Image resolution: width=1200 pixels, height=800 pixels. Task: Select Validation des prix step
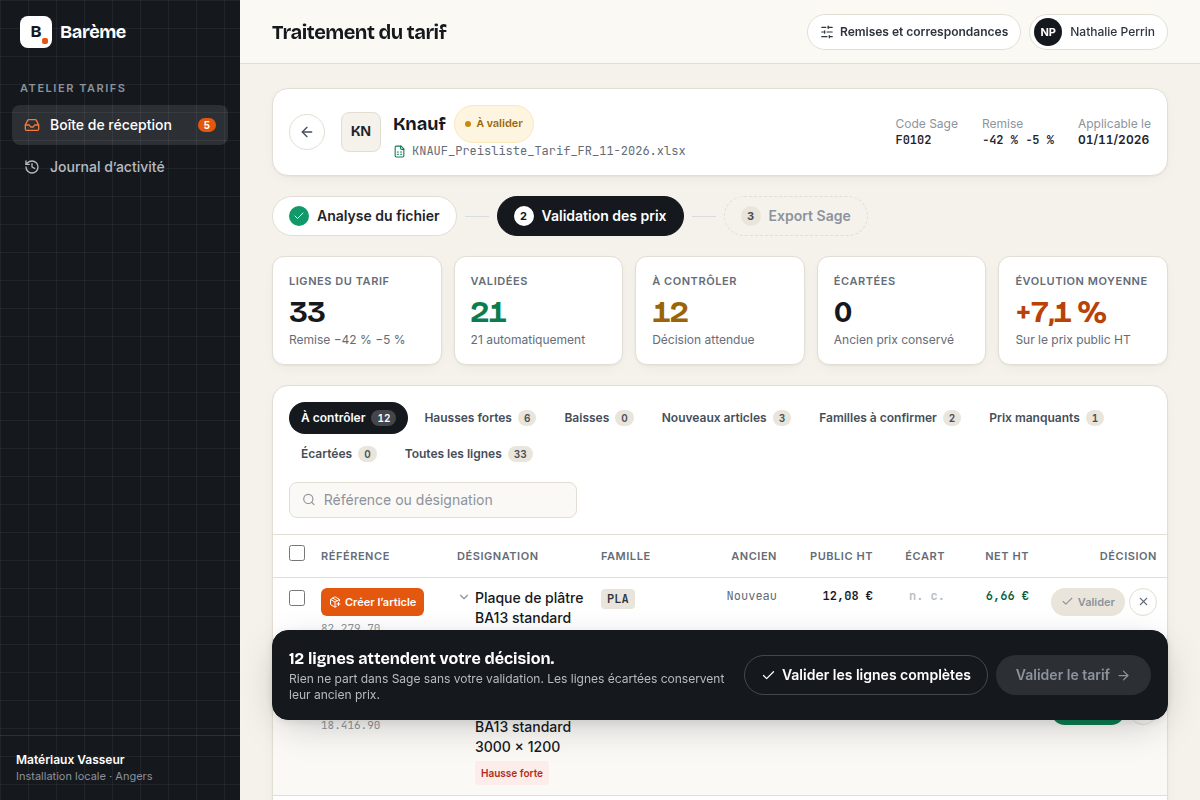tap(590, 216)
